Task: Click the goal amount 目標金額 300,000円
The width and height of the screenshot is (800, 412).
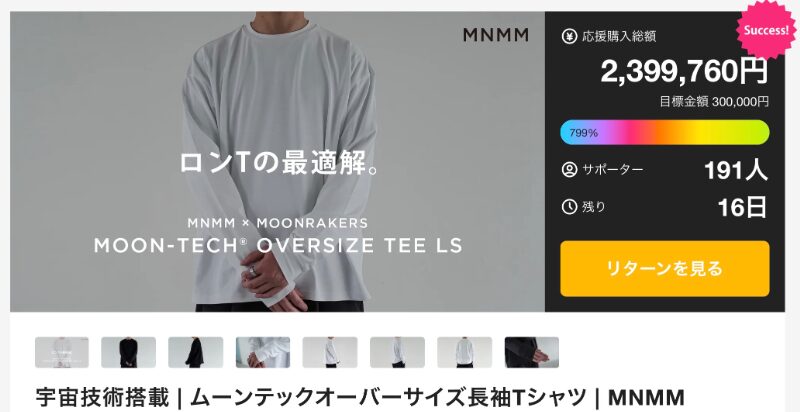Action: point(714,101)
